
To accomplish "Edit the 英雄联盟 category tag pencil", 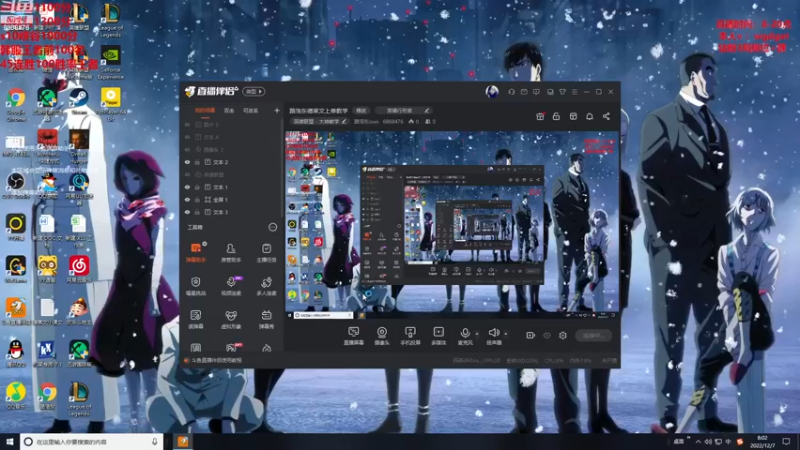I will (344, 121).
